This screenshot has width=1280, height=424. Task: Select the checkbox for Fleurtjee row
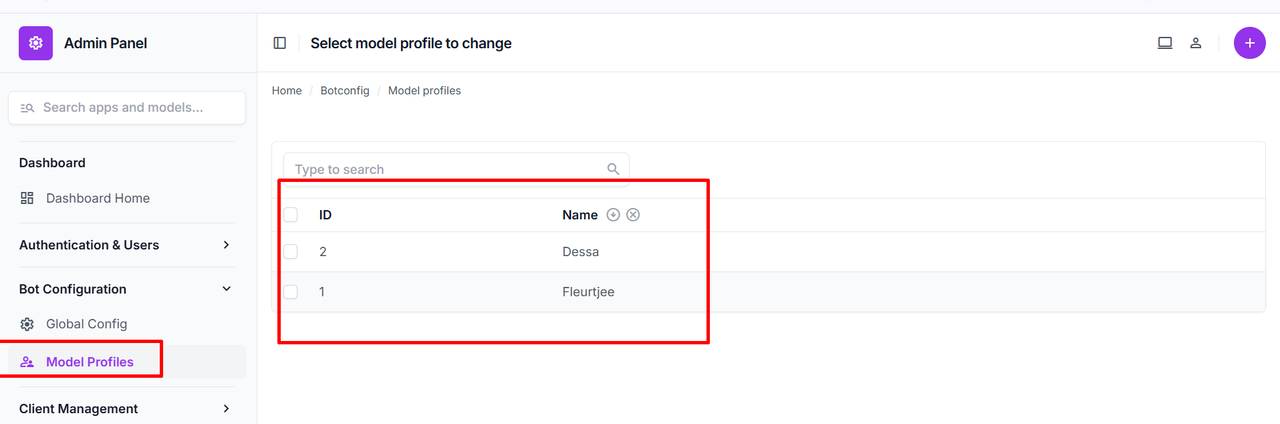291,292
